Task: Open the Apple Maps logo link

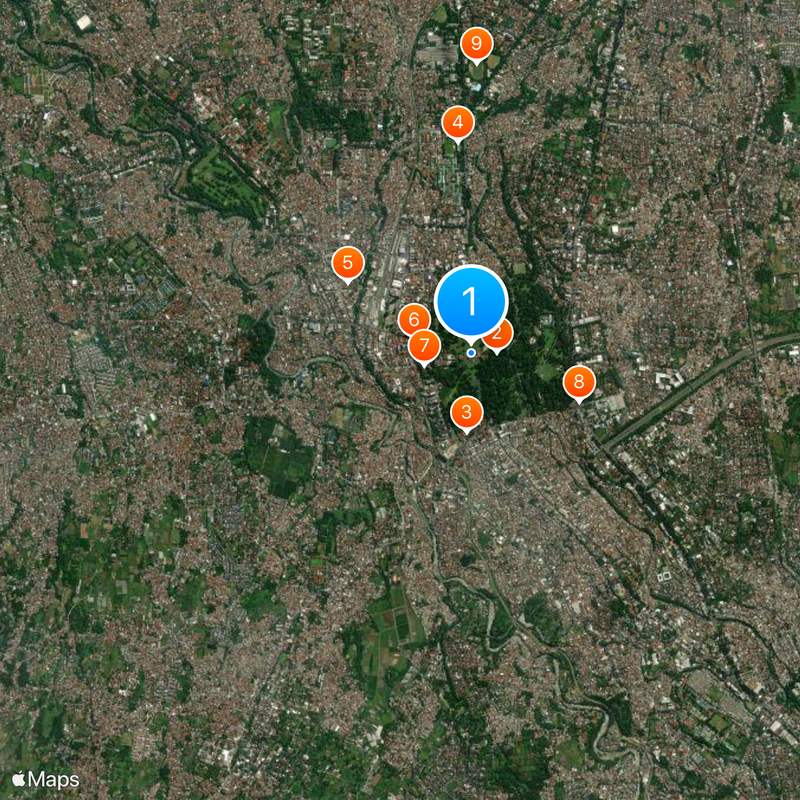Action: click(45, 779)
